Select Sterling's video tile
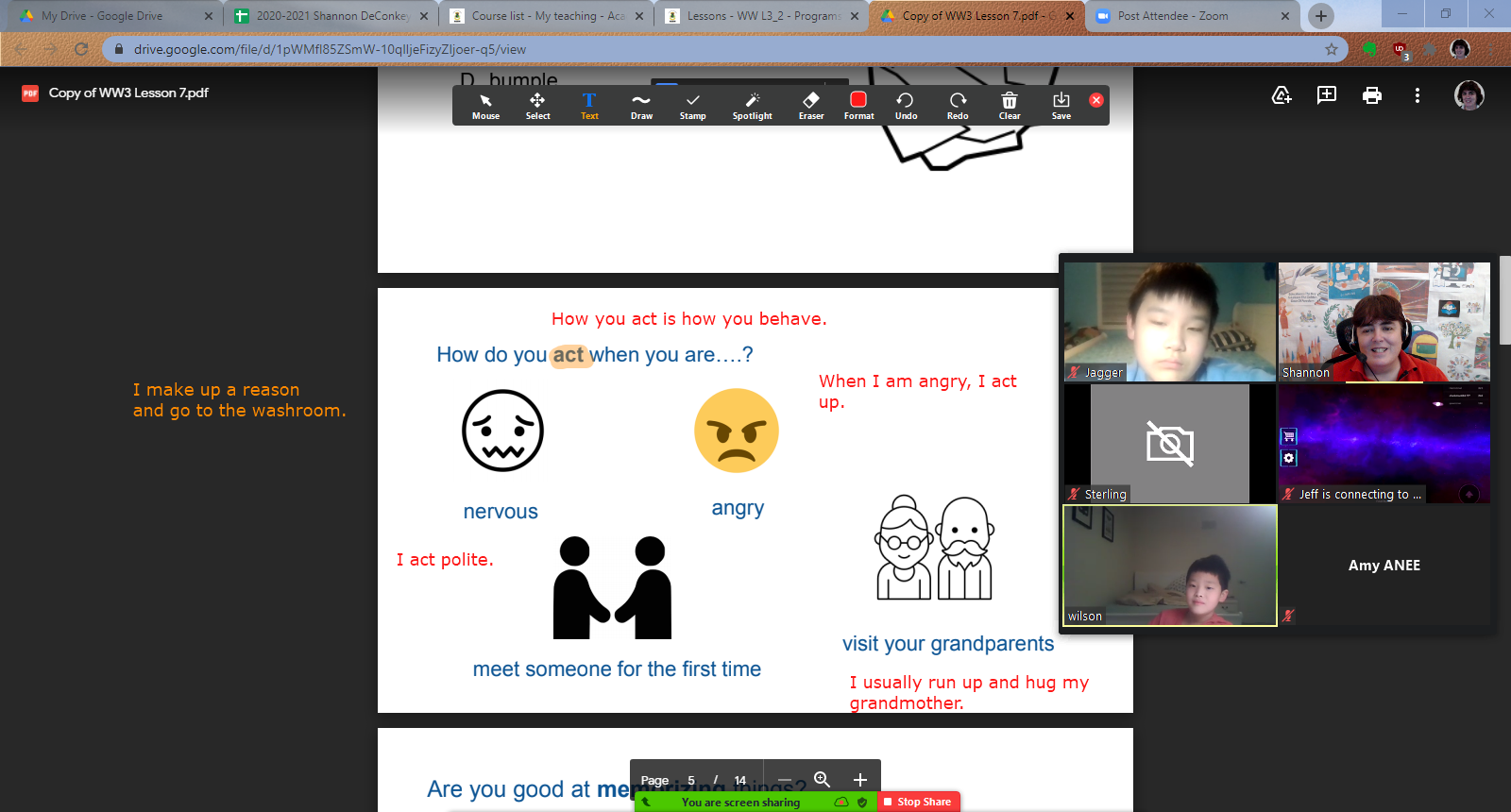1511x812 pixels. click(x=1170, y=444)
